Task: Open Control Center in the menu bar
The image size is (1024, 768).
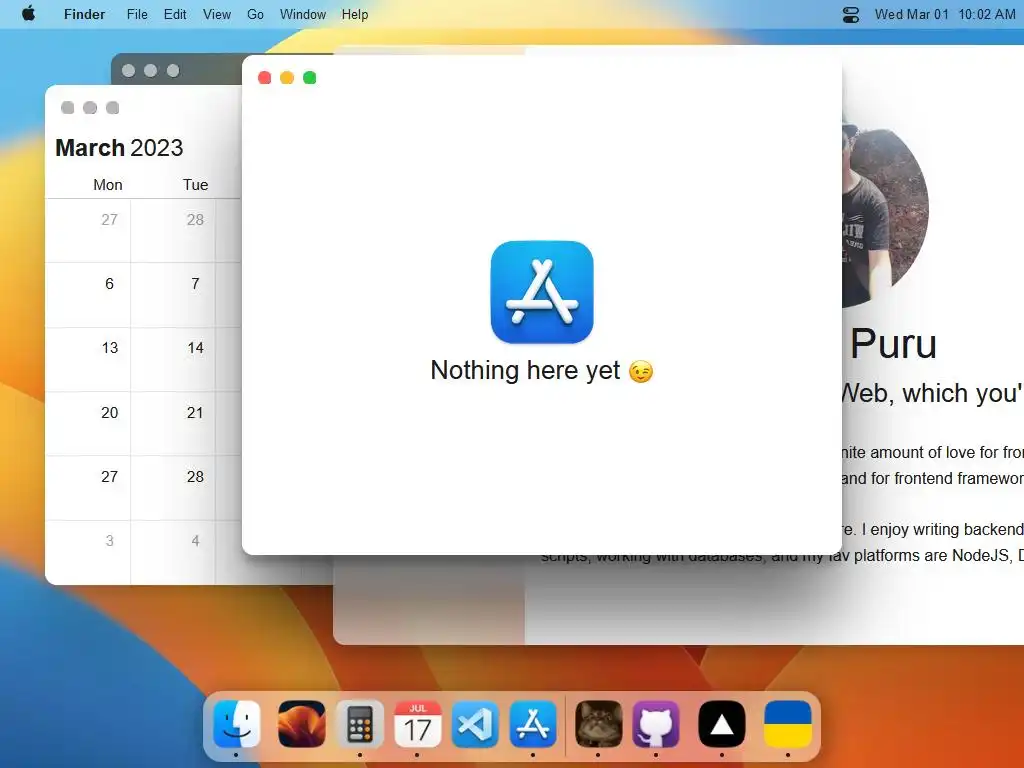Action: 850,14
